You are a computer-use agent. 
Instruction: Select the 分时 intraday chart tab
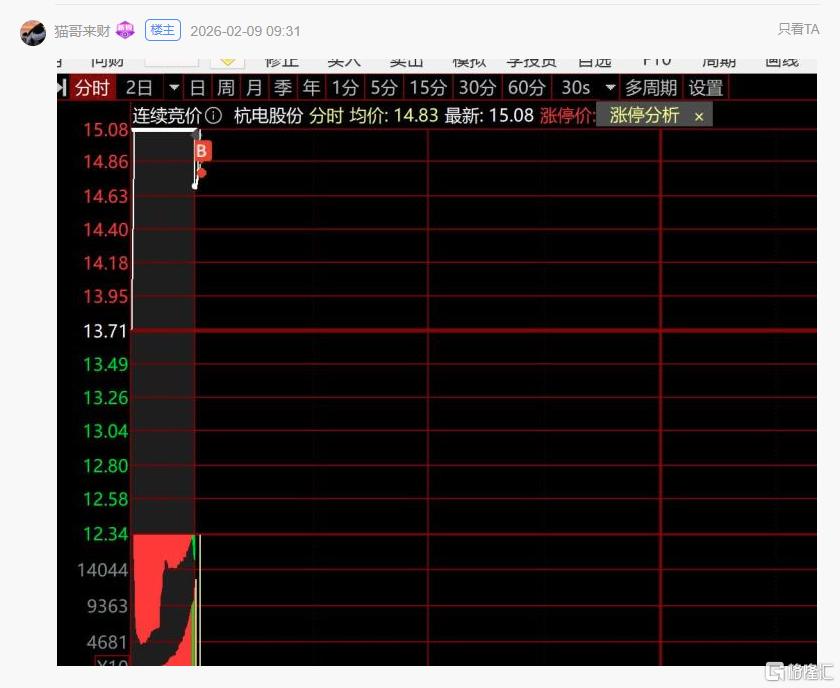point(92,88)
